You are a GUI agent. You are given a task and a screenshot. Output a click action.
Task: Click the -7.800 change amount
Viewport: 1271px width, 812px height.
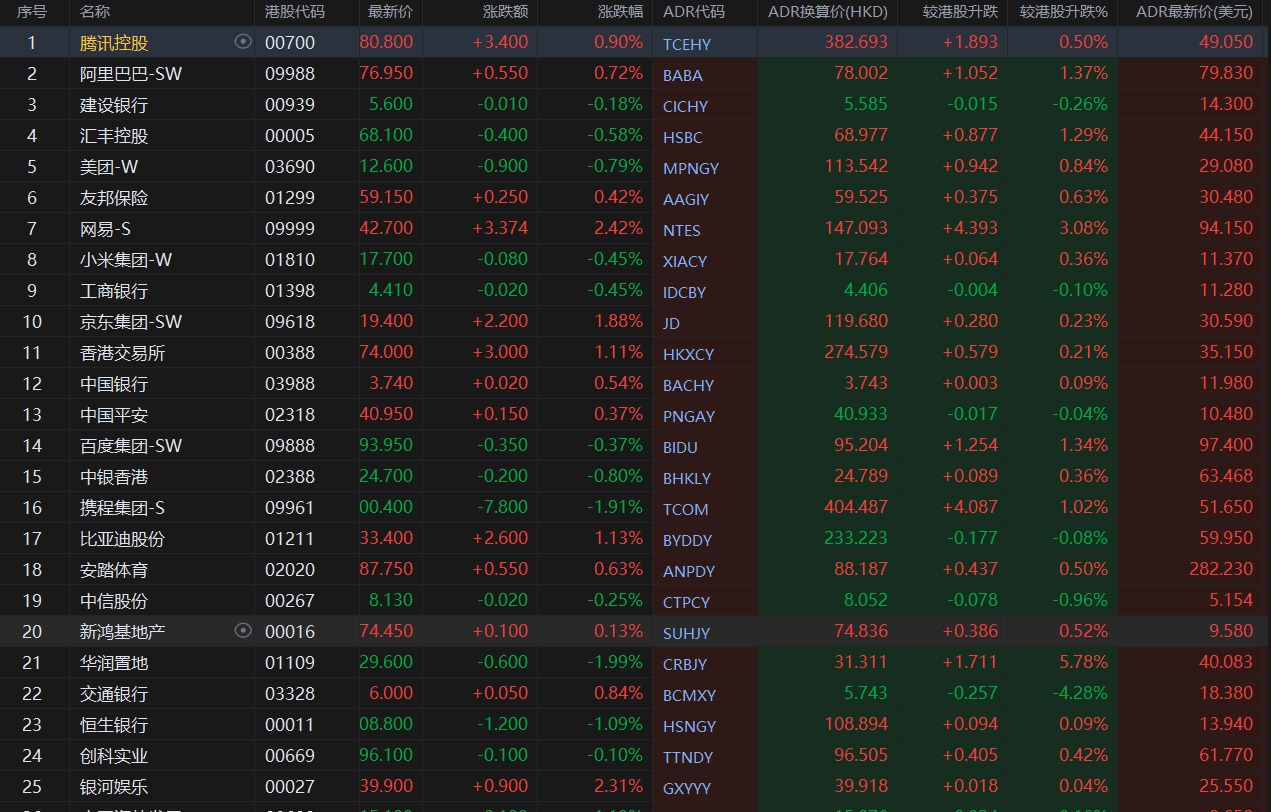pos(501,507)
